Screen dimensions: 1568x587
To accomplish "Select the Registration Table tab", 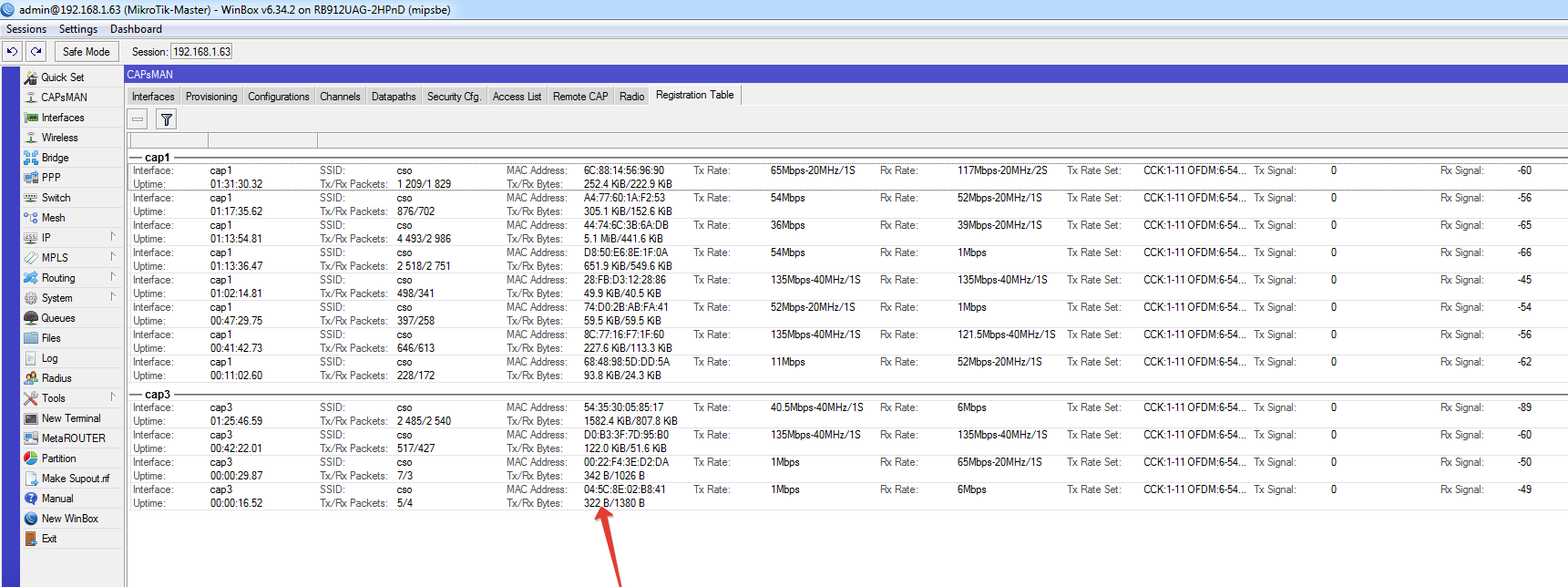I will point(694,95).
